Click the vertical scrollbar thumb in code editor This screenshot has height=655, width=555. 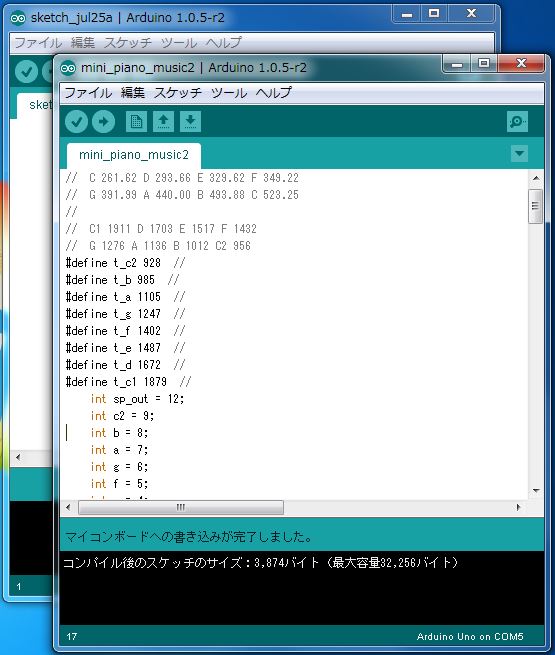point(535,206)
